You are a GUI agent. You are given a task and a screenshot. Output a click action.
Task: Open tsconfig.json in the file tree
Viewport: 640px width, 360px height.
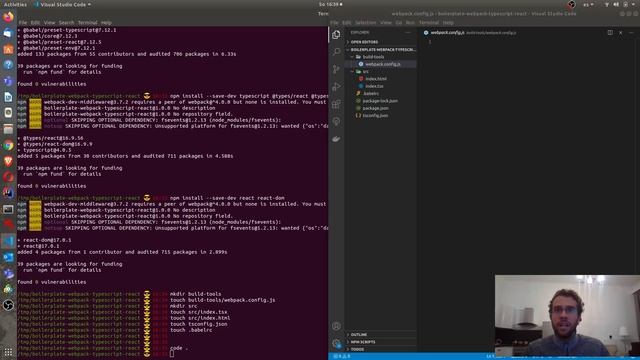[381, 116]
